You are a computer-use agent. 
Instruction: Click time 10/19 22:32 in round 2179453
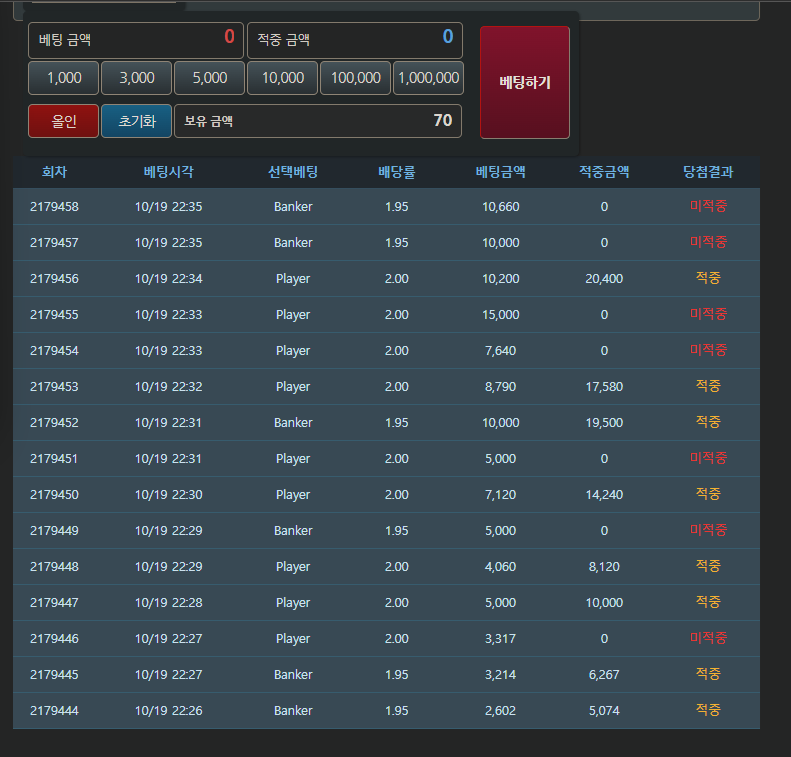pyautogui.click(x=168, y=387)
